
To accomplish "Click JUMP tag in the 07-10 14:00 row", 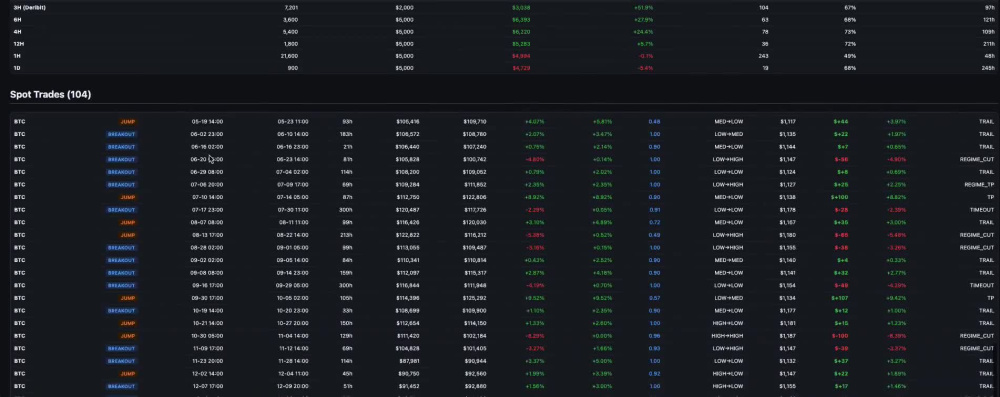I will (128, 197).
